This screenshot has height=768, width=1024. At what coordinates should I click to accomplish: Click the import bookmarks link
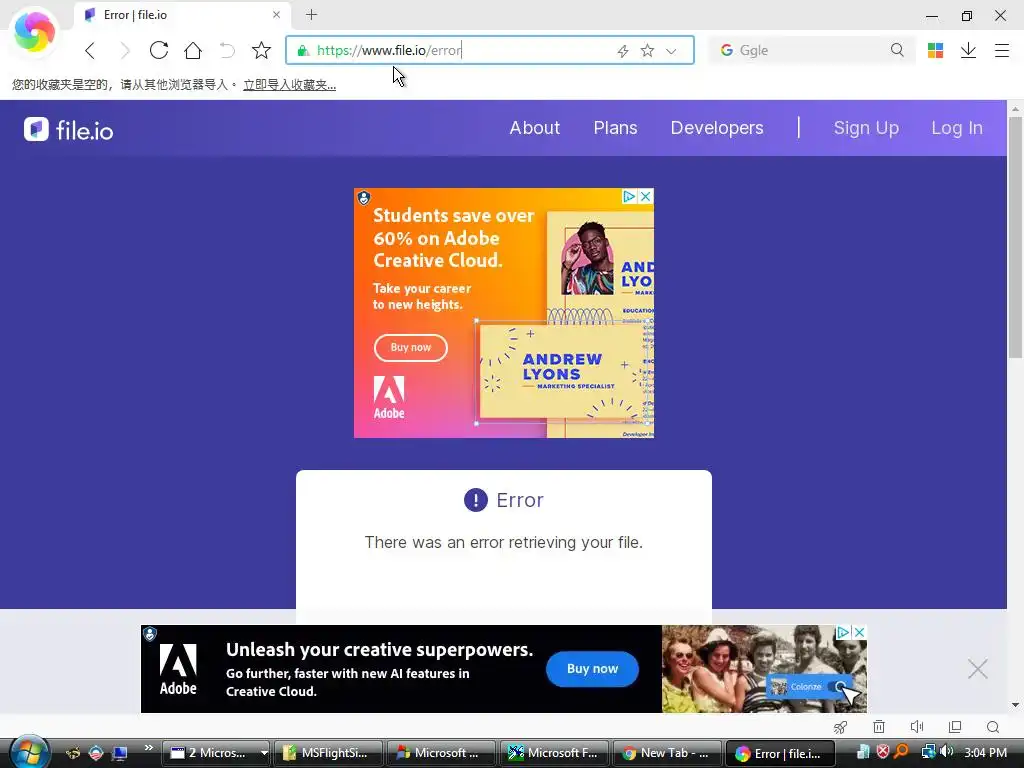click(x=289, y=85)
